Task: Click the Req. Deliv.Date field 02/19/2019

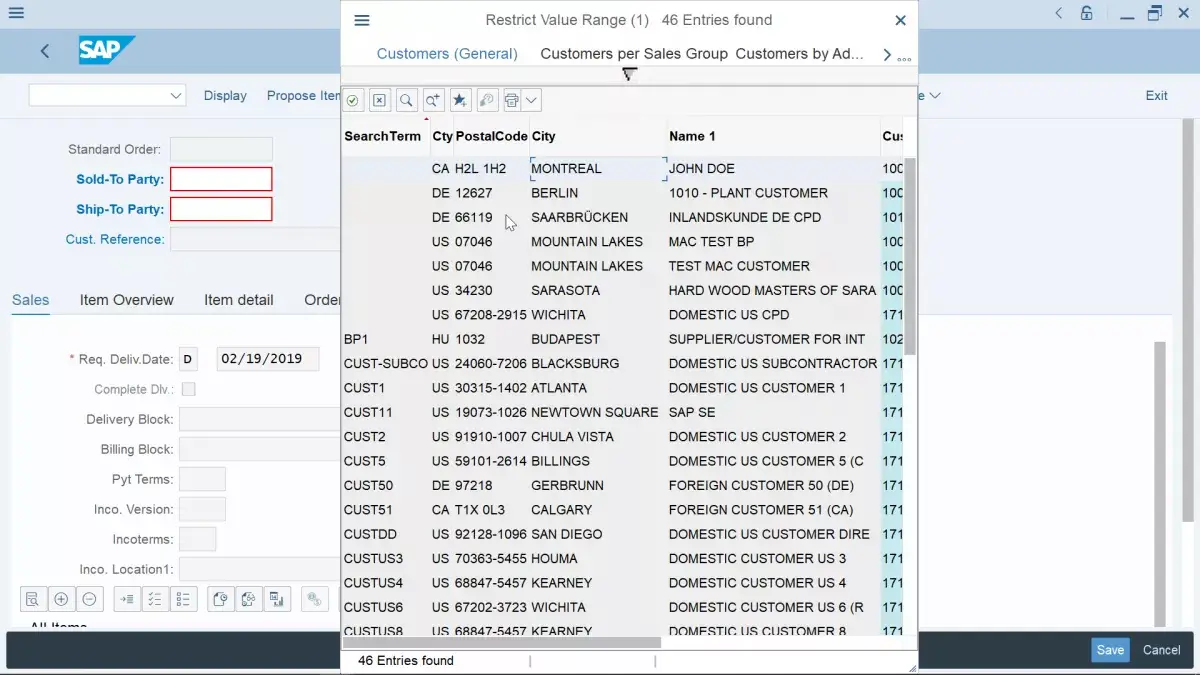Action: 268,359
